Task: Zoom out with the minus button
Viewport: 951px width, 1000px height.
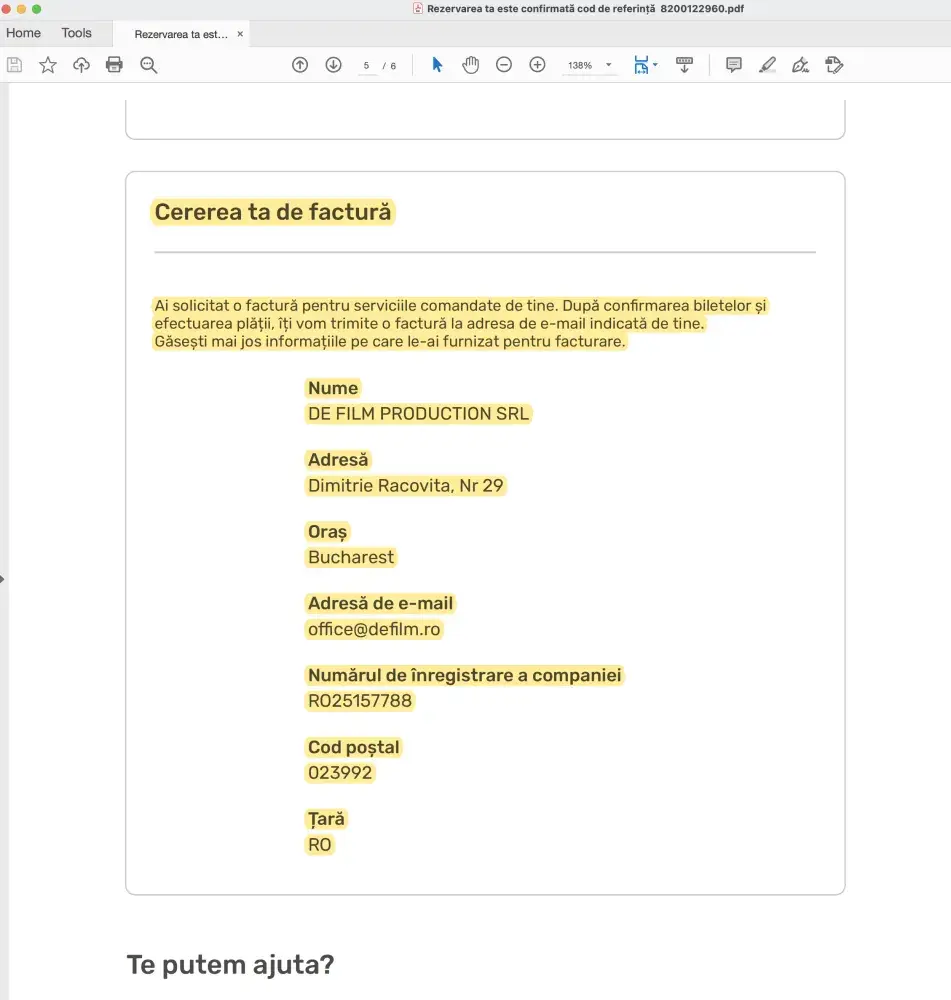Action: pos(504,65)
